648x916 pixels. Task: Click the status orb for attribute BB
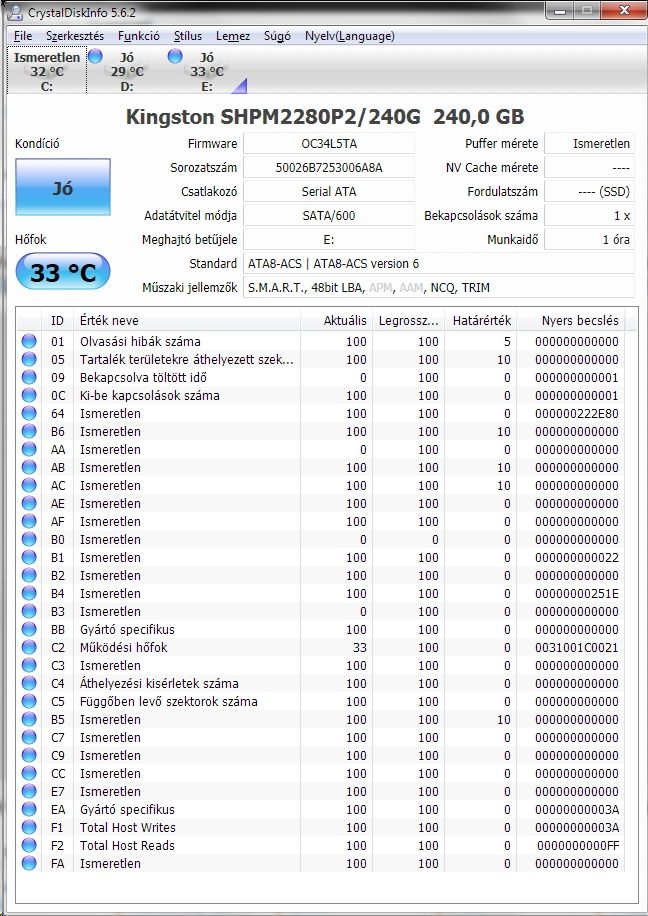(x=29, y=629)
